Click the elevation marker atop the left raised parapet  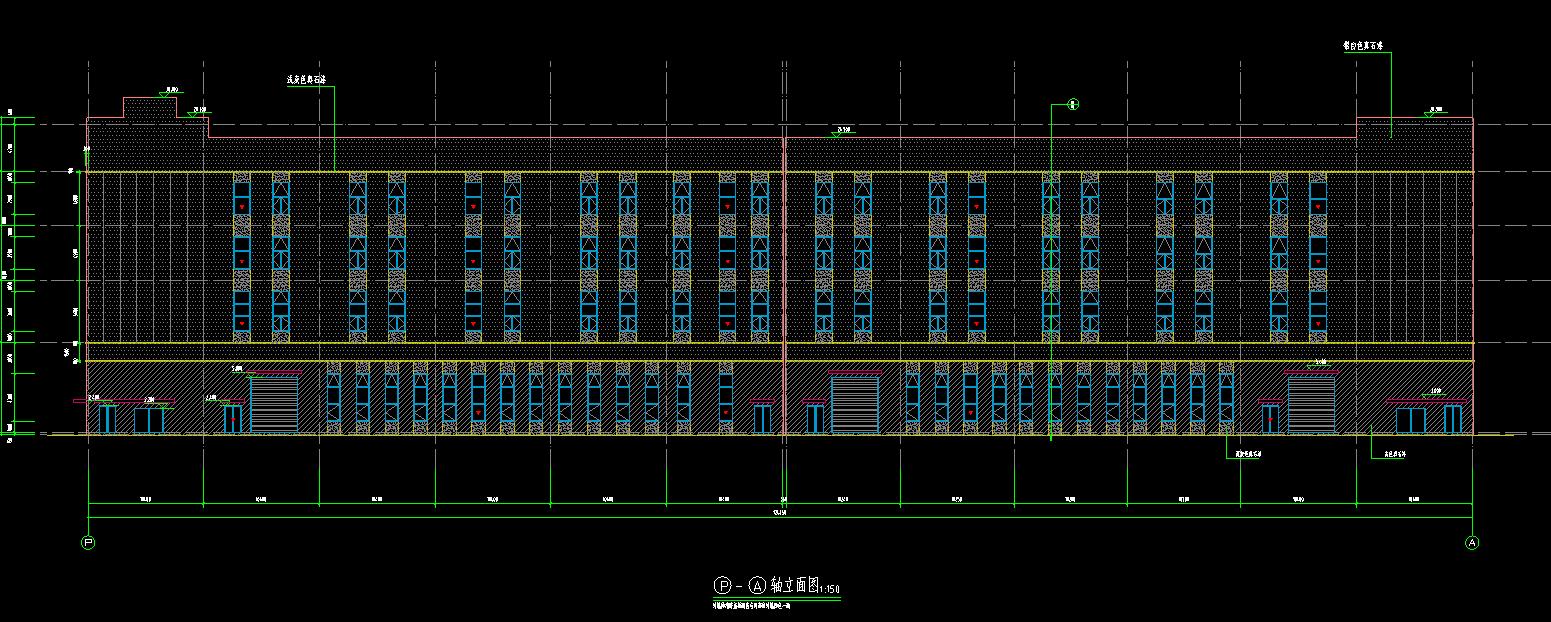pyautogui.click(x=159, y=91)
